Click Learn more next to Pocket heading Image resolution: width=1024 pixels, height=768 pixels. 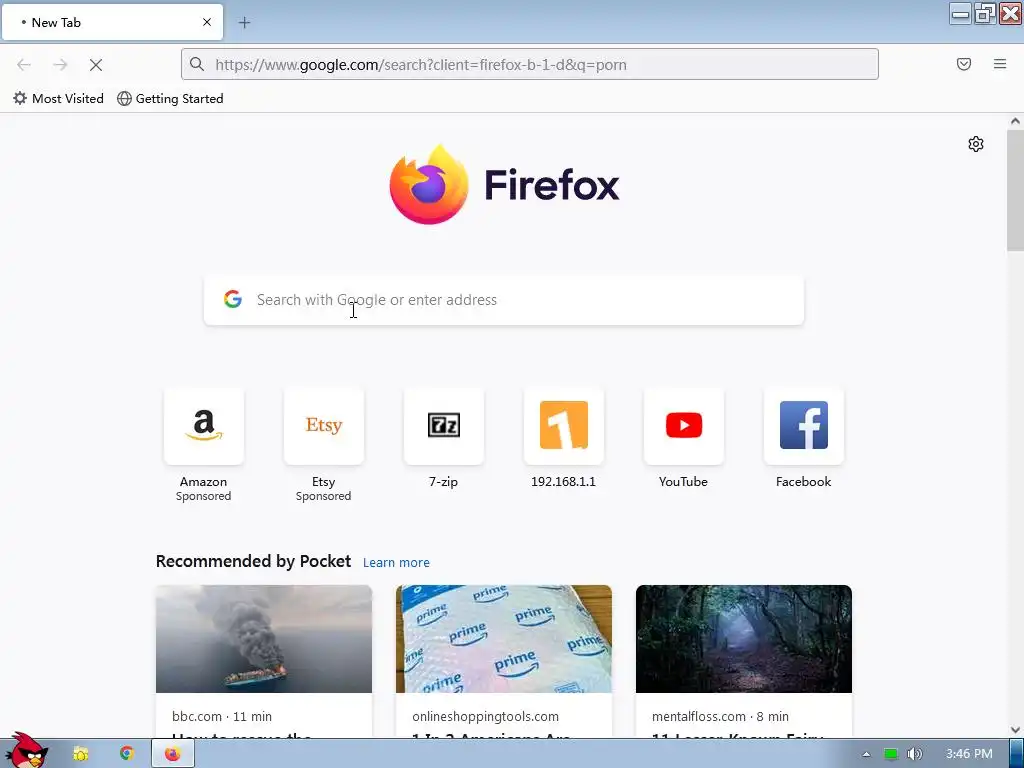click(x=396, y=563)
